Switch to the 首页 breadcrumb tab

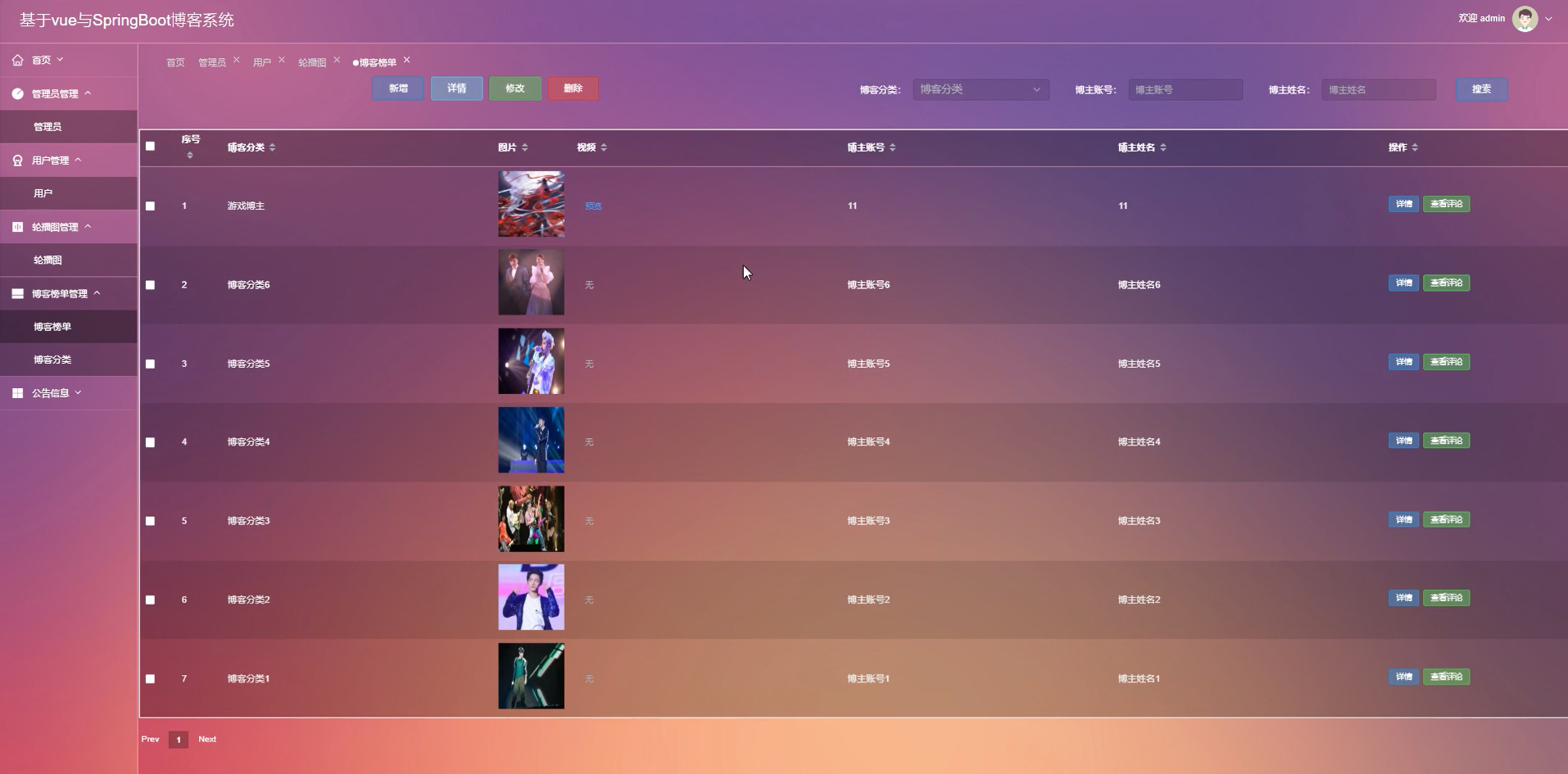tap(175, 62)
